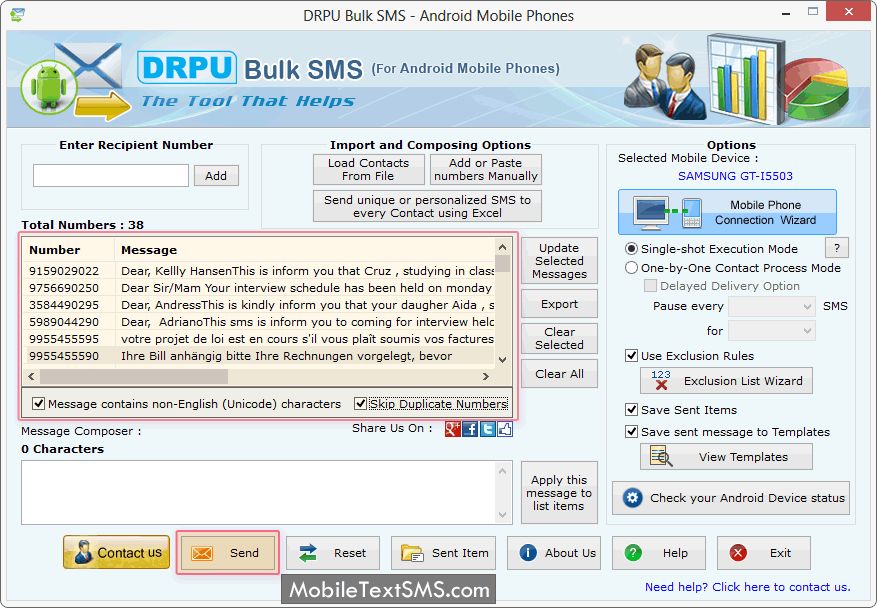Screen dimensions: 877x608
Task: Toggle non-English Unicode characters checkbox
Action: 39,404
